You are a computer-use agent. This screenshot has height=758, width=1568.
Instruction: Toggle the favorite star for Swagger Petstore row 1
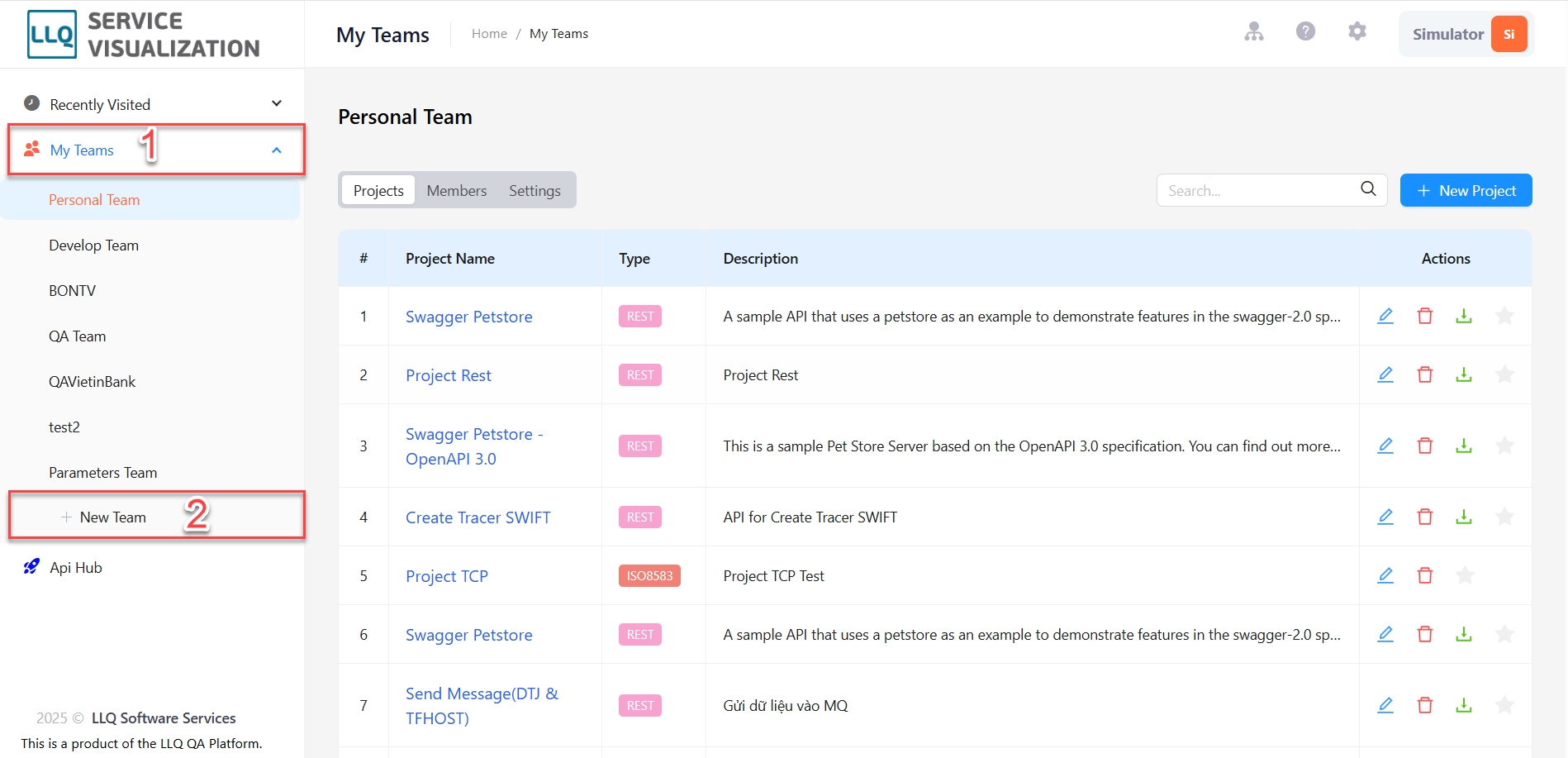tap(1504, 316)
